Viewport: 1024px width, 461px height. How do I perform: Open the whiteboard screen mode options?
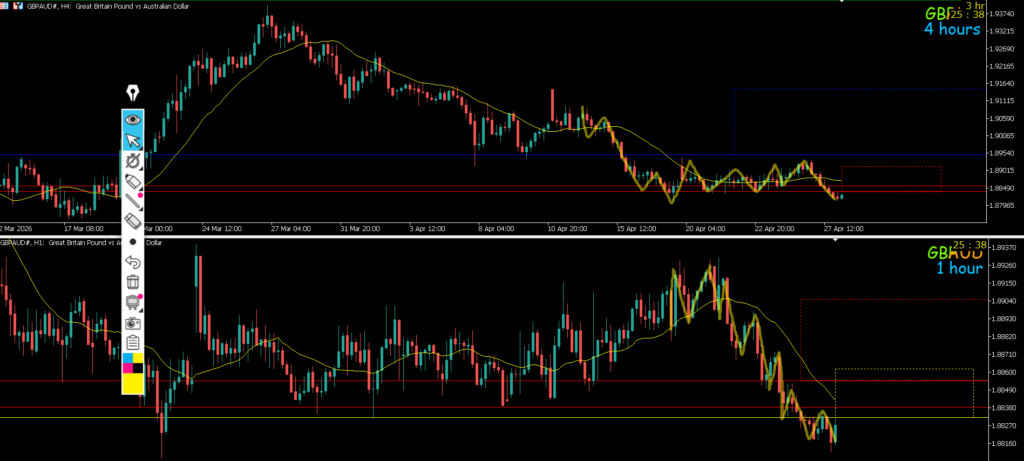tap(133, 303)
